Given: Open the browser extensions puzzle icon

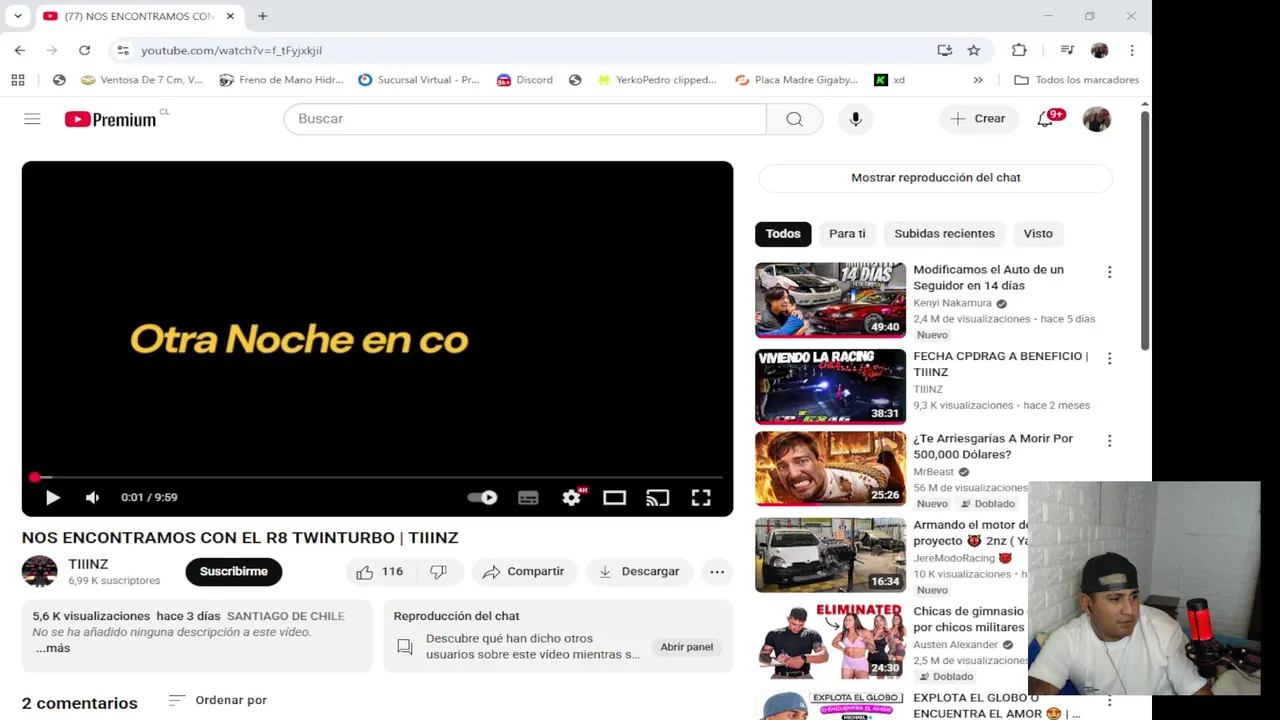Looking at the screenshot, I should point(1019,50).
